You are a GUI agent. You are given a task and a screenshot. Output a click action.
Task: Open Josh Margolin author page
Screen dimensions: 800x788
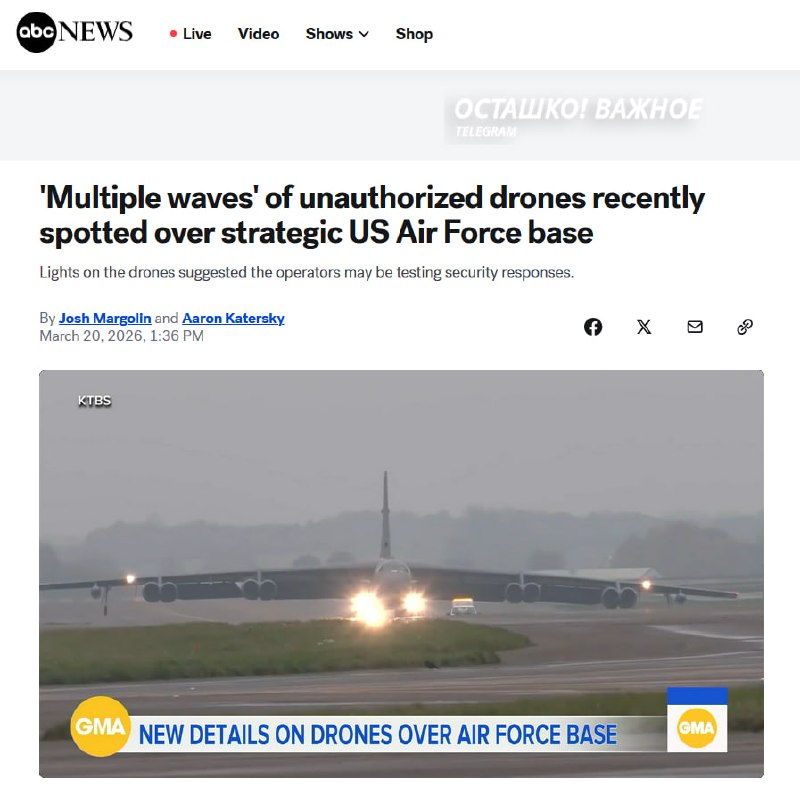click(105, 318)
